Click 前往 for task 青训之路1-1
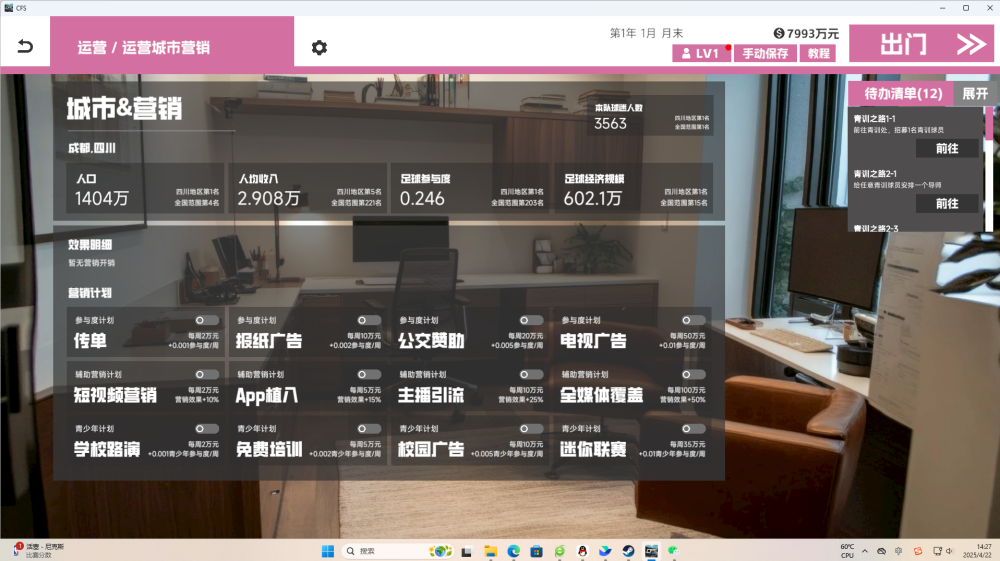This screenshot has height=561, width=1000. tap(946, 148)
